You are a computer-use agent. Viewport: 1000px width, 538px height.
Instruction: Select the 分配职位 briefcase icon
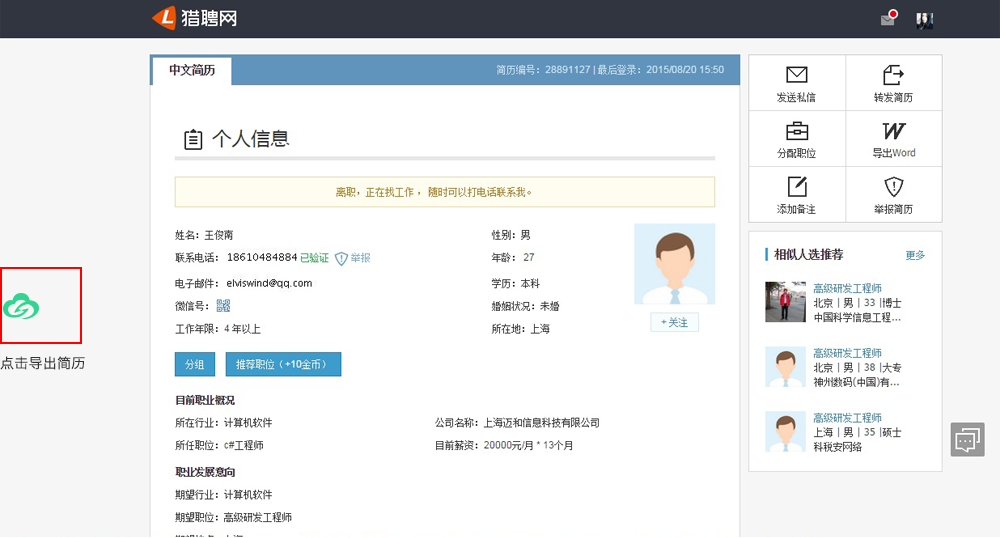click(796, 131)
